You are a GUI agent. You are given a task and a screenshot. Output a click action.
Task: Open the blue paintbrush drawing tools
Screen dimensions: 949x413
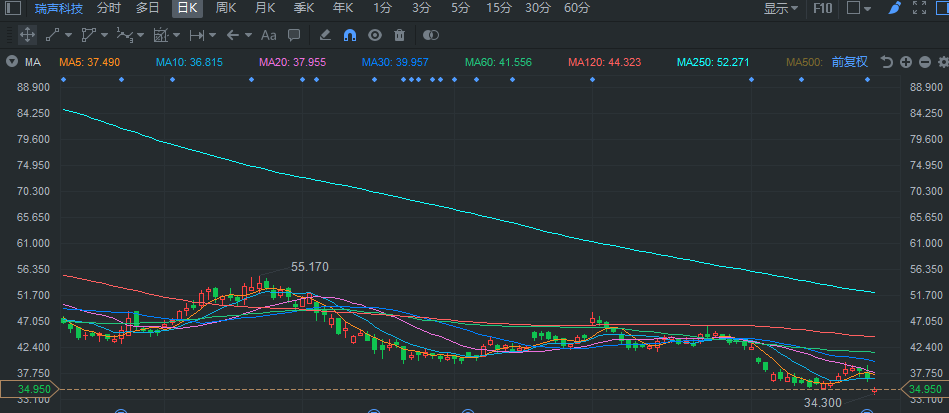(895, 8)
